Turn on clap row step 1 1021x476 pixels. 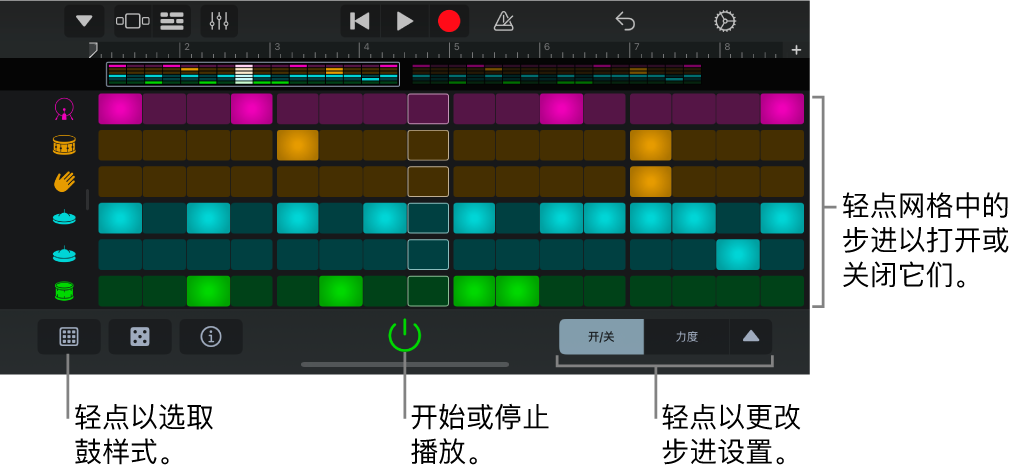pyautogui.click(x=120, y=182)
